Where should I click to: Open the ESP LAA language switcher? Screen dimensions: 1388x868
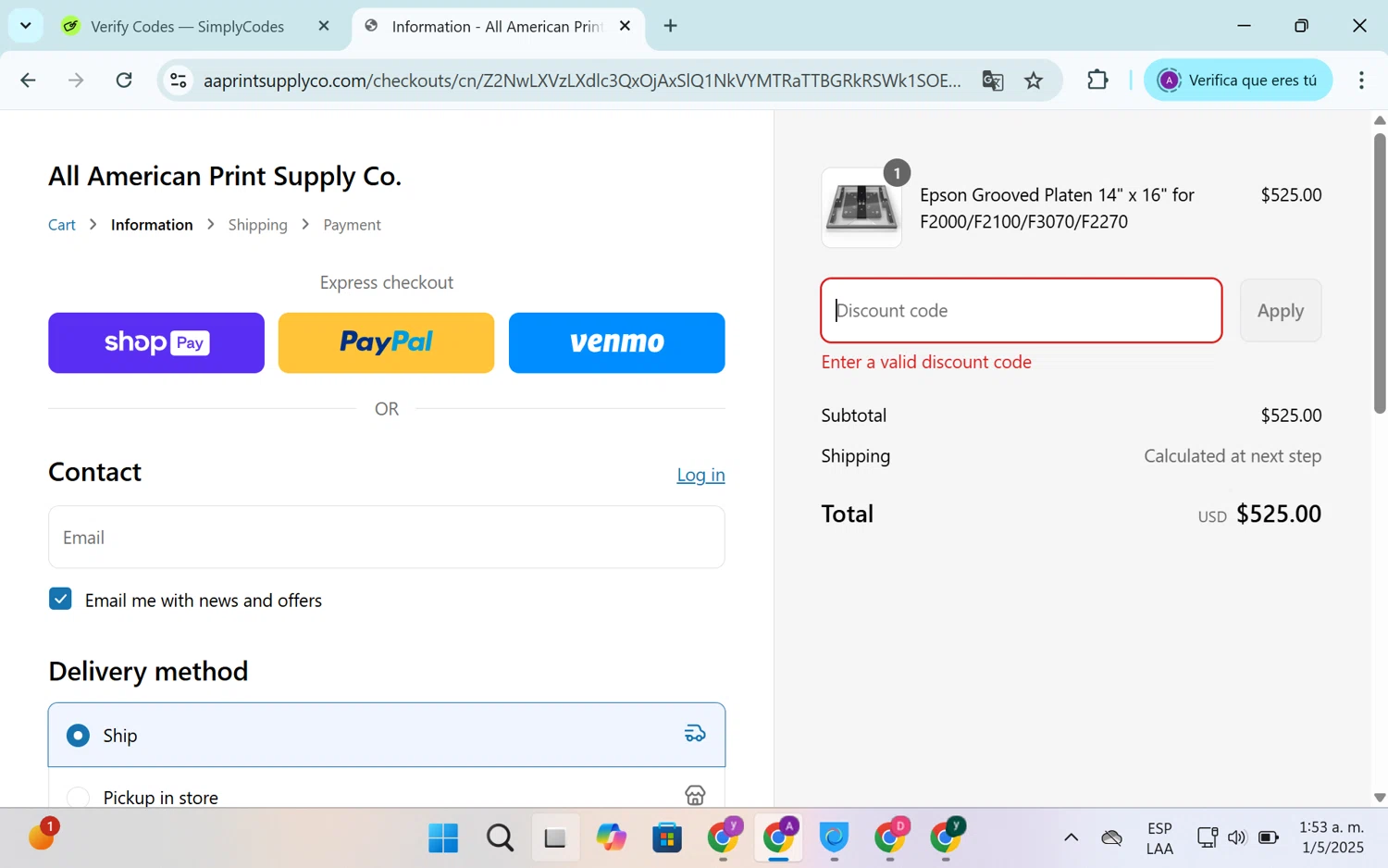[1159, 838]
